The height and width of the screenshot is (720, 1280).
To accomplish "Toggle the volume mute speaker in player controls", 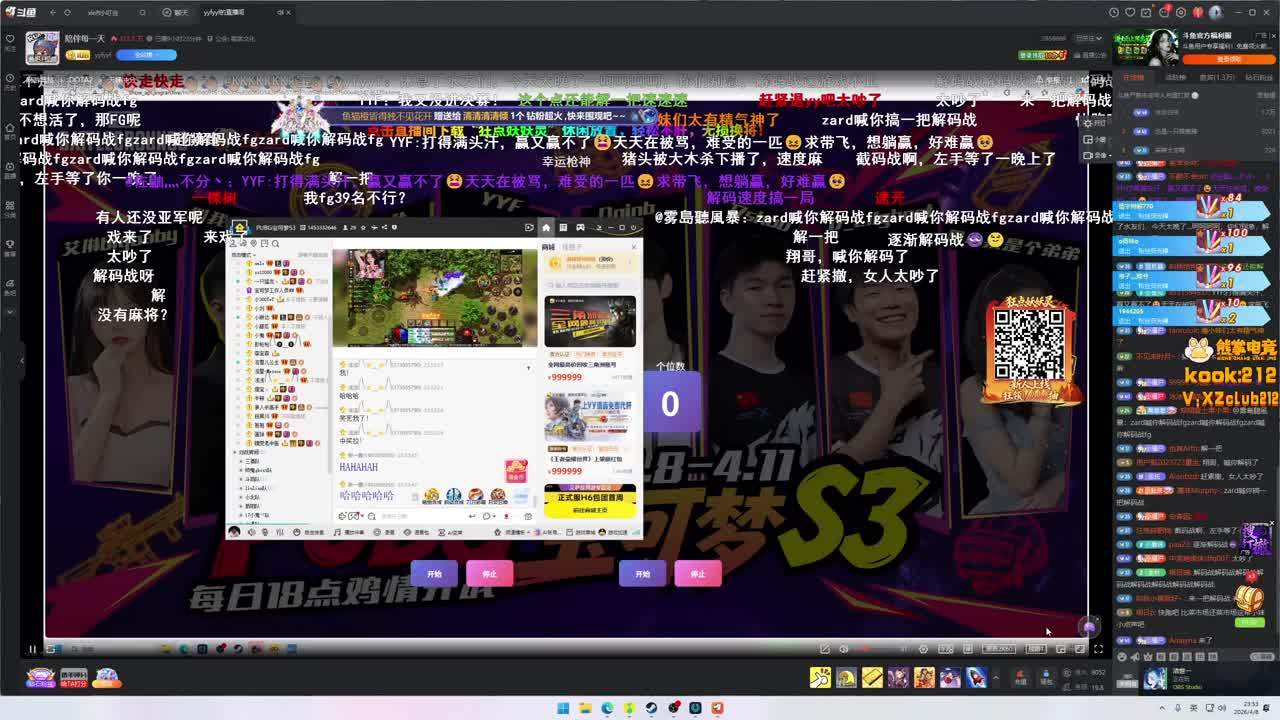I will 844,649.
